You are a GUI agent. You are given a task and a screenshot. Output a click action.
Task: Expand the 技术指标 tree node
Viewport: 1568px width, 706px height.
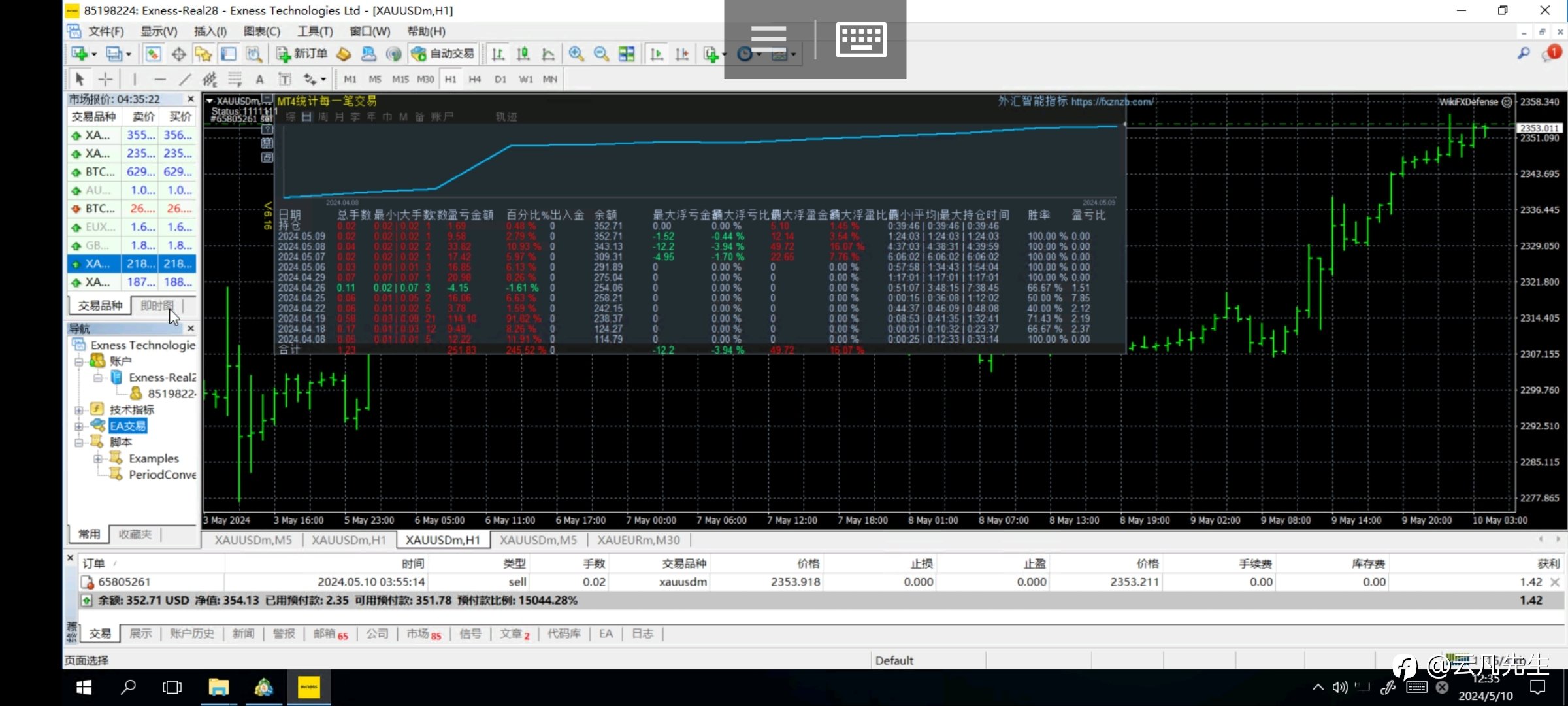[78, 410]
